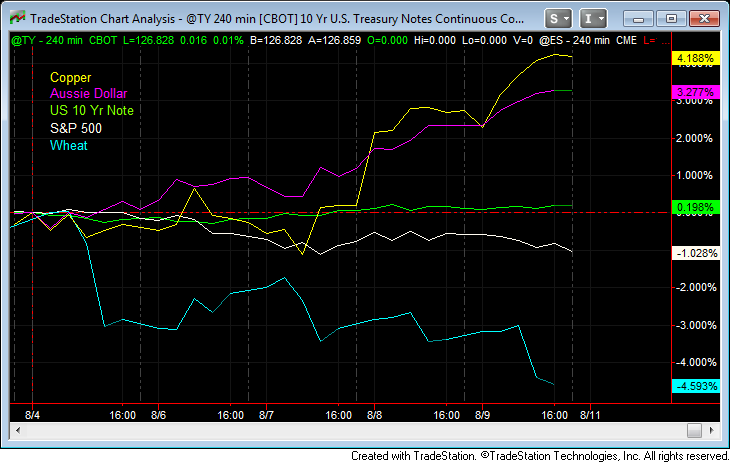Screen dimensions: 730x462
Task: Click the -2.000% axis label
Action: (x=696, y=288)
